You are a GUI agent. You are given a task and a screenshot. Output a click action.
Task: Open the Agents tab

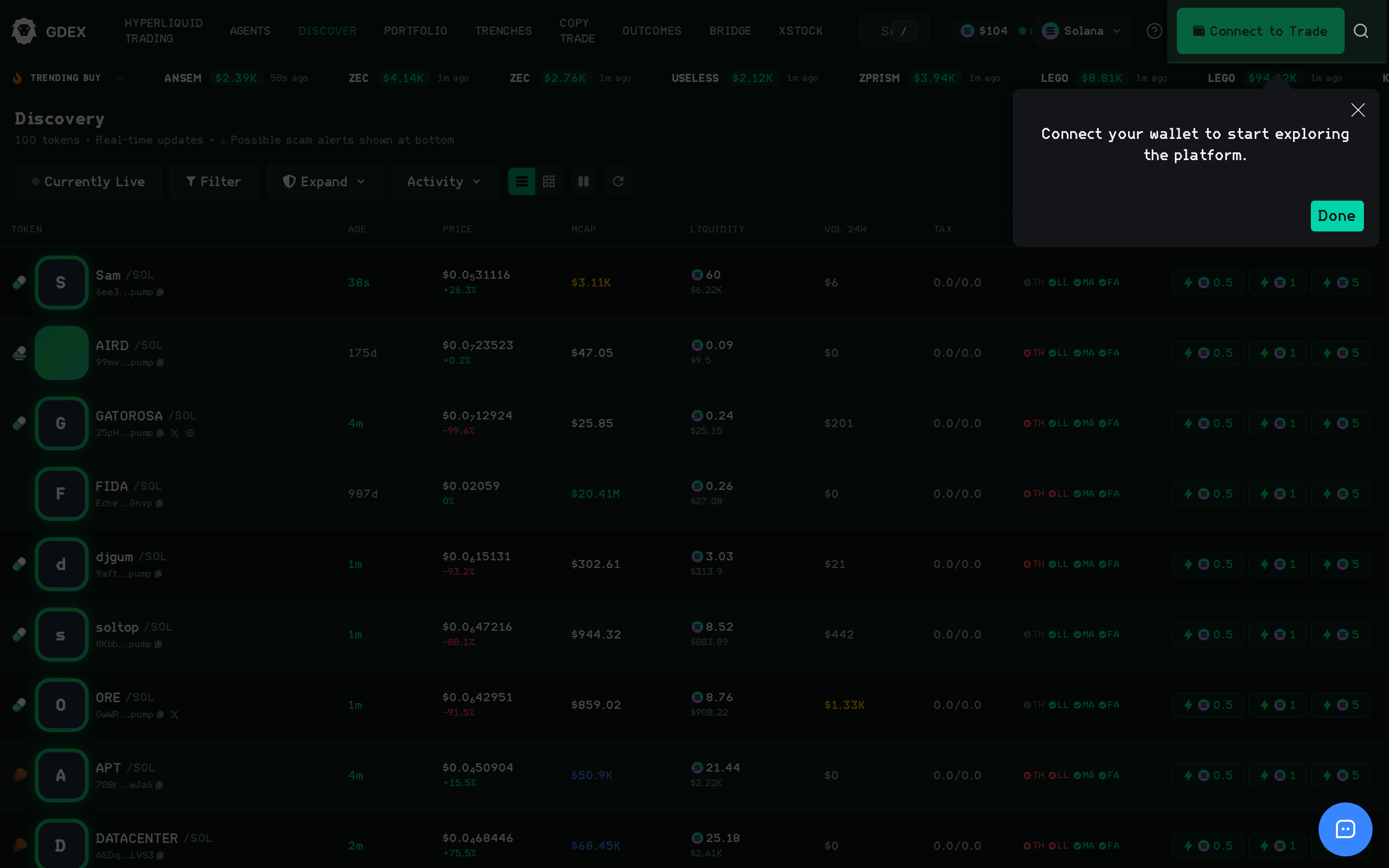pos(250,31)
